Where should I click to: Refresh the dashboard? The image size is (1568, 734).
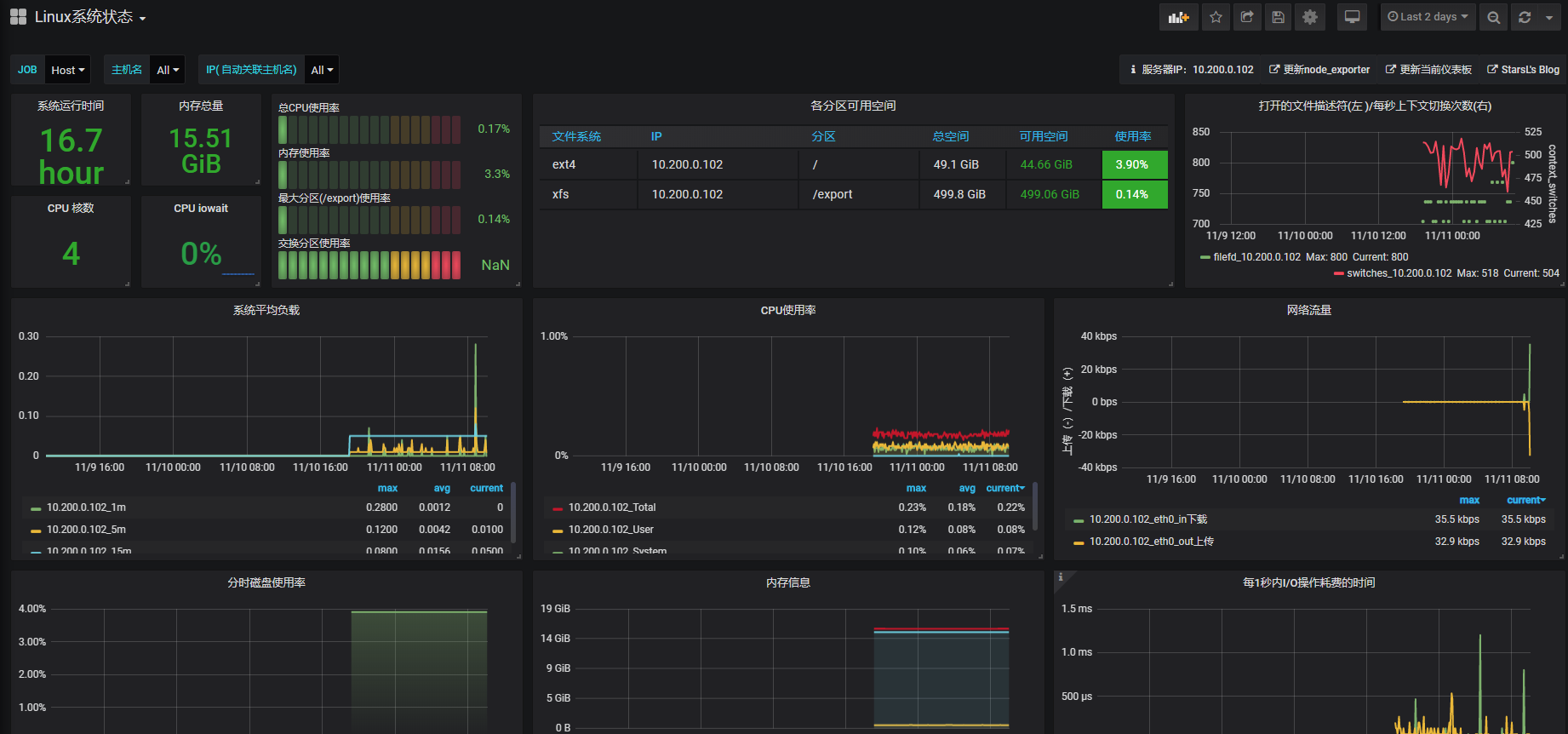[1525, 17]
